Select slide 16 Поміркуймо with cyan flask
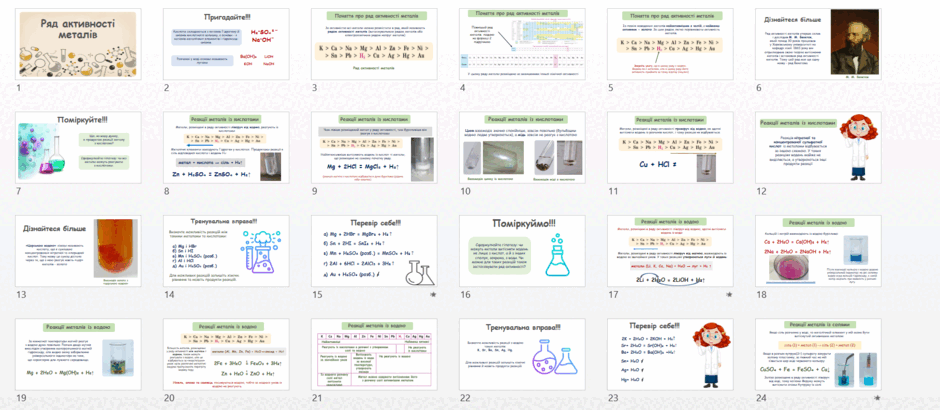The image size is (940, 410). click(522, 251)
